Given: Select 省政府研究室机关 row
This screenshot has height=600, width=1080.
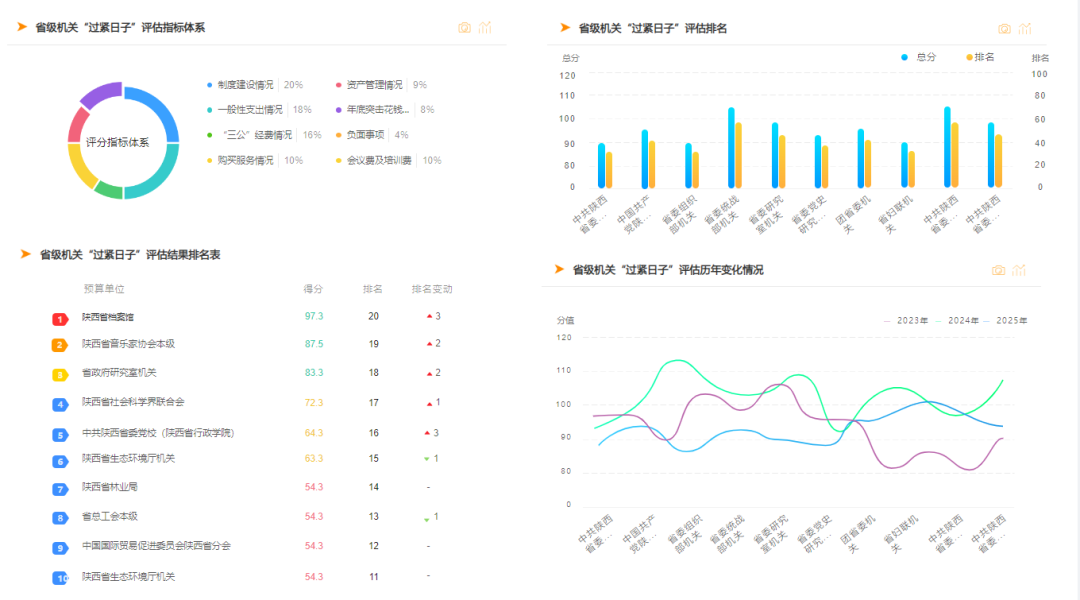Looking at the screenshot, I should pos(251,373).
